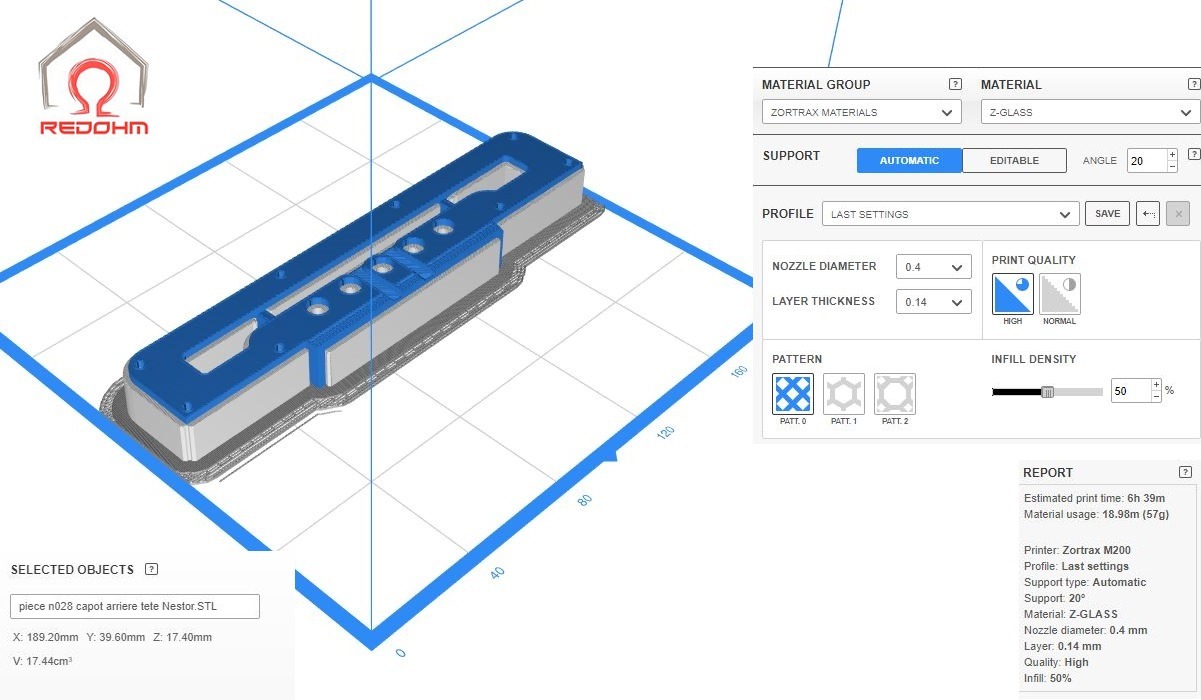Open the Profile Last Settings dropdown
The width and height of the screenshot is (1201, 700).
[951, 214]
